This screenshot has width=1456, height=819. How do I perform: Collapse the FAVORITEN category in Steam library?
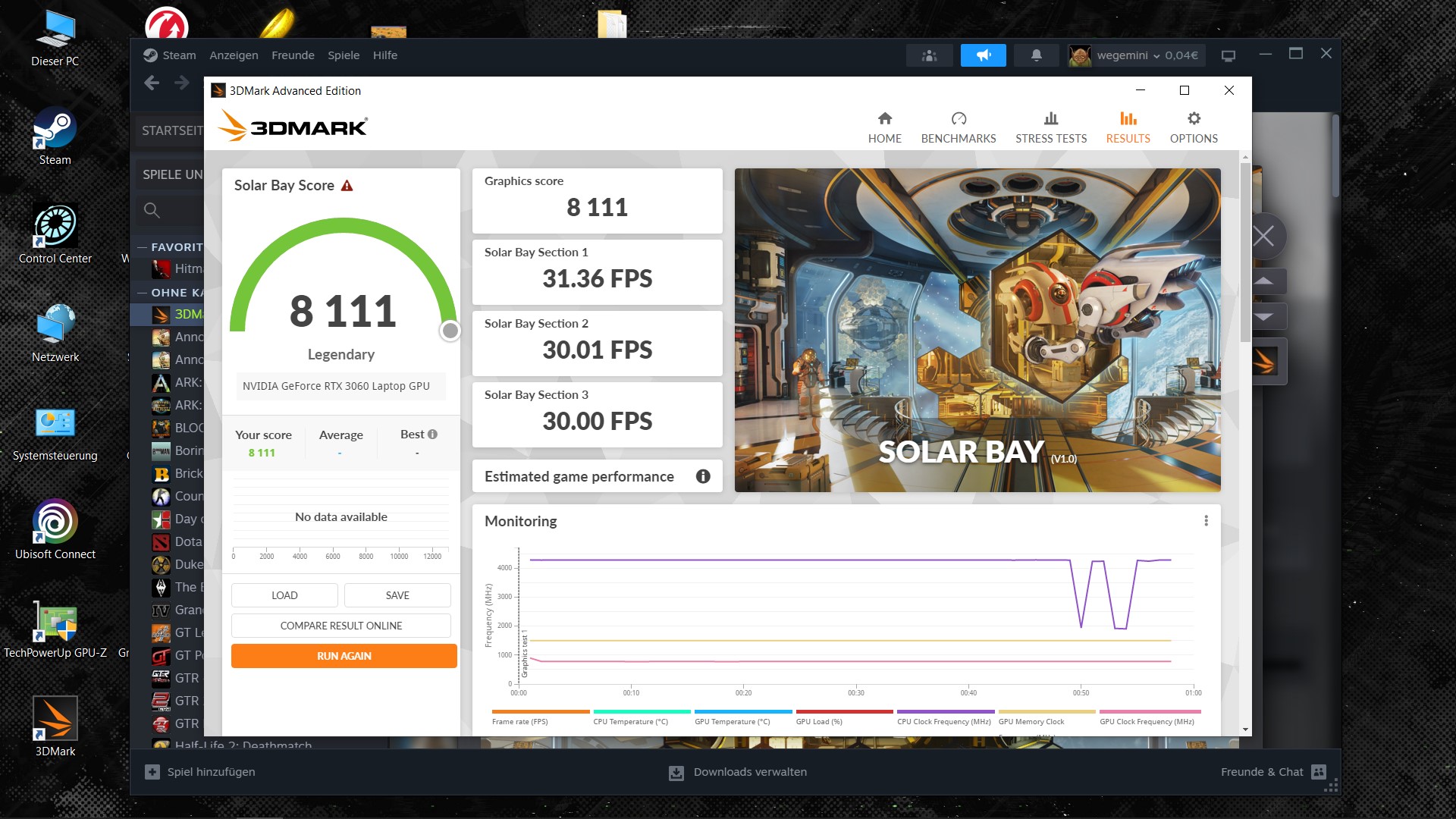tap(142, 247)
